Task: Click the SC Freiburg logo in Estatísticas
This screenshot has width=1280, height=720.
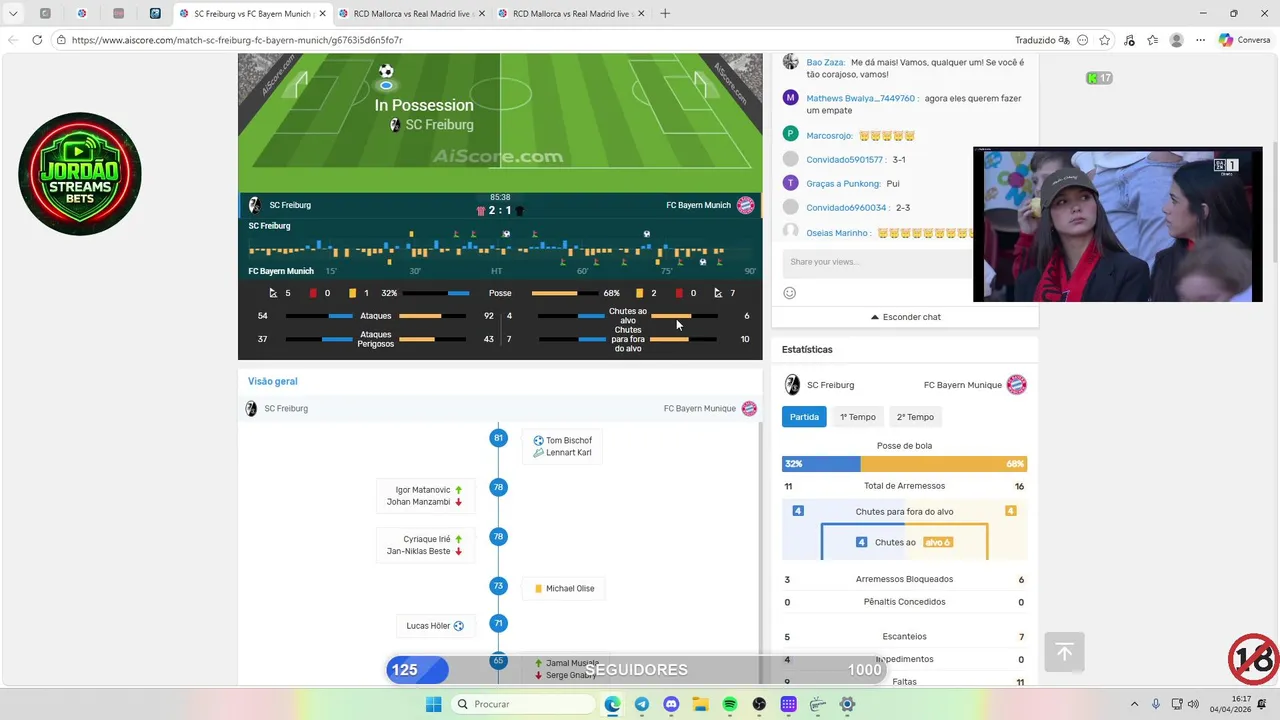Action: coord(792,385)
